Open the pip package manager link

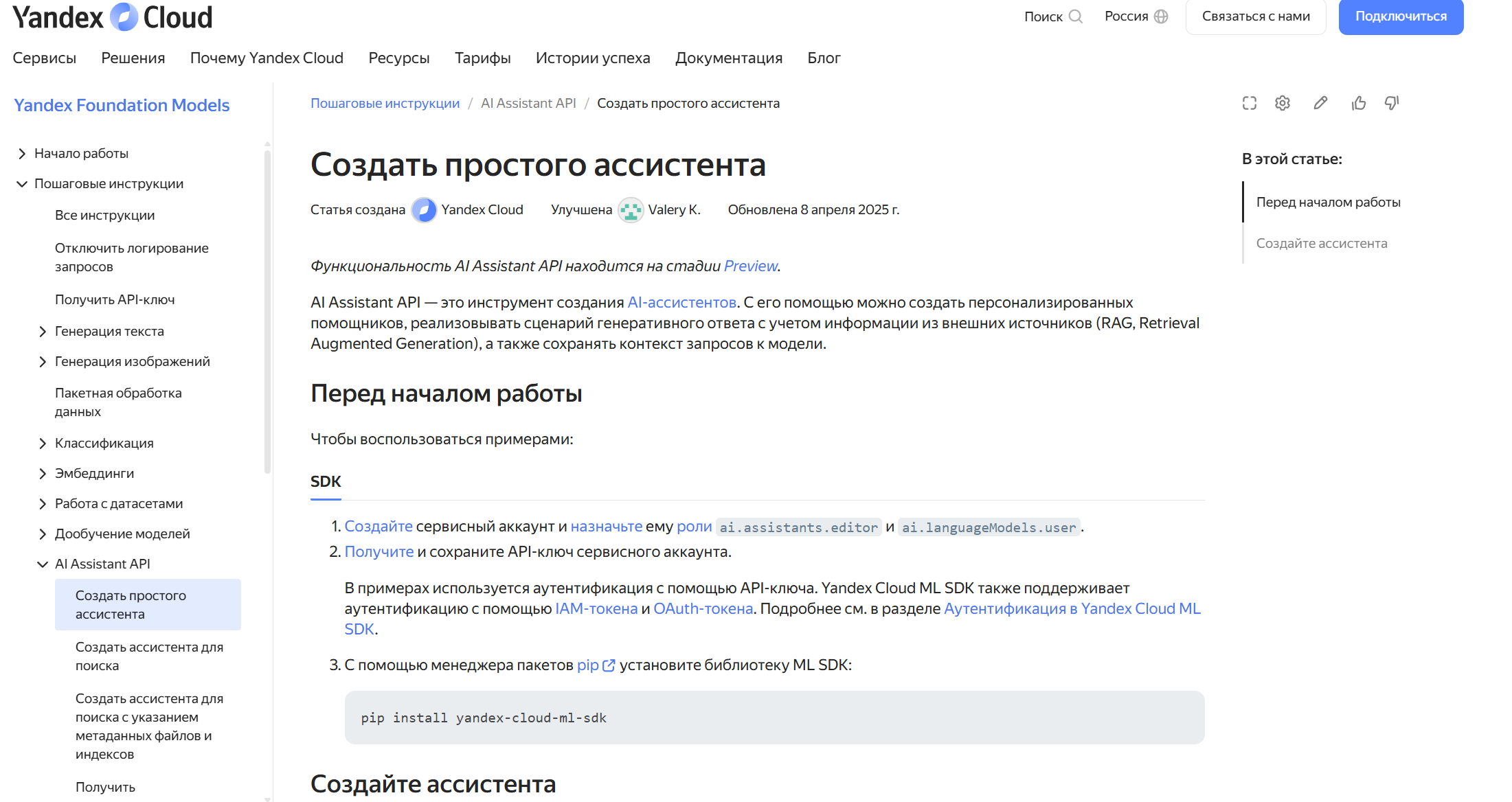click(588, 665)
